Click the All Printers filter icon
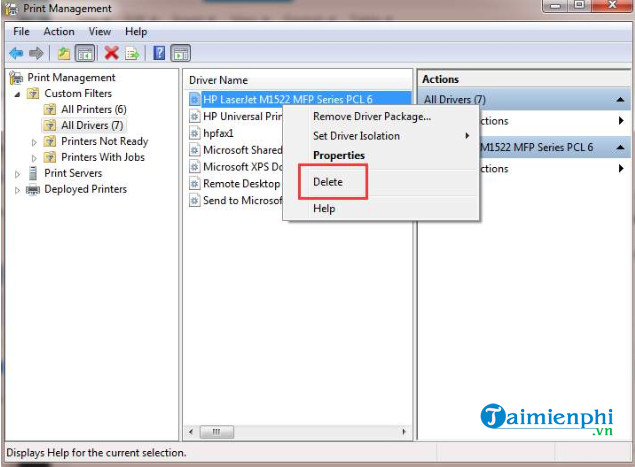Image resolution: width=635 pixels, height=467 pixels. (x=50, y=109)
